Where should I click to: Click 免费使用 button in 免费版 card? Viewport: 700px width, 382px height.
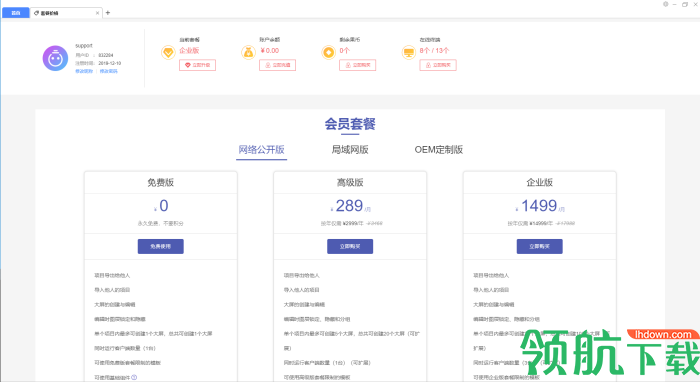(161, 246)
